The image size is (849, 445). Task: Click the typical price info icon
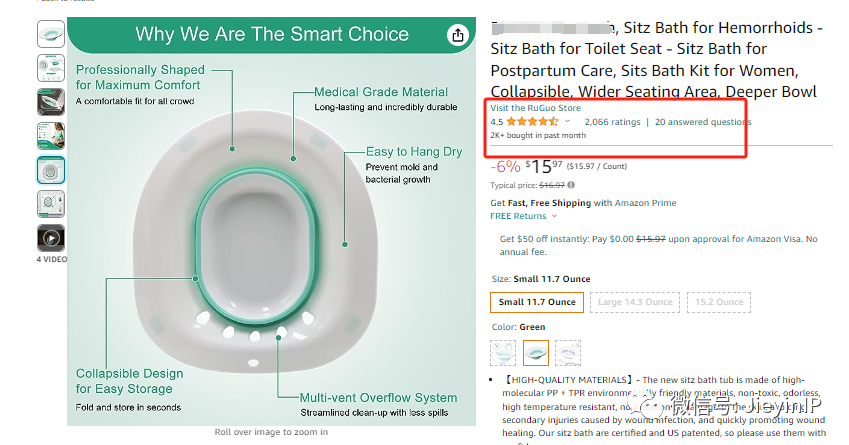(x=572, y=185)
